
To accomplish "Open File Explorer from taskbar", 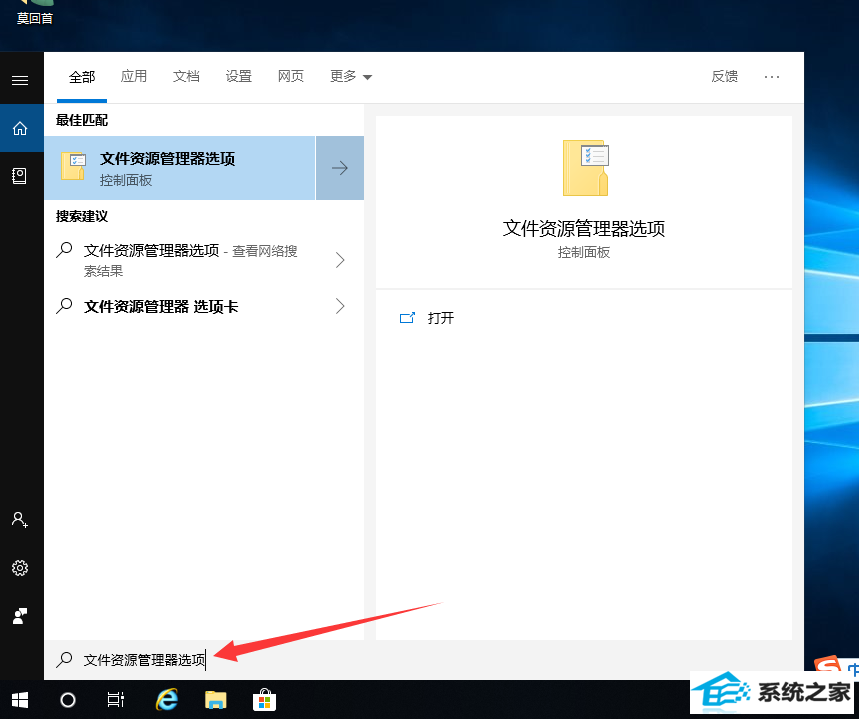I will tap(216, 700).
